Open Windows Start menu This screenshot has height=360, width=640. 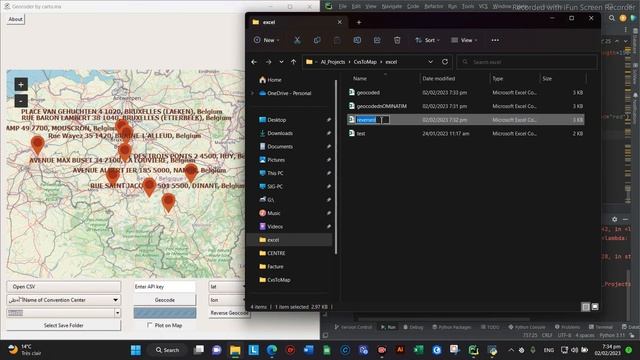(136, 350)
